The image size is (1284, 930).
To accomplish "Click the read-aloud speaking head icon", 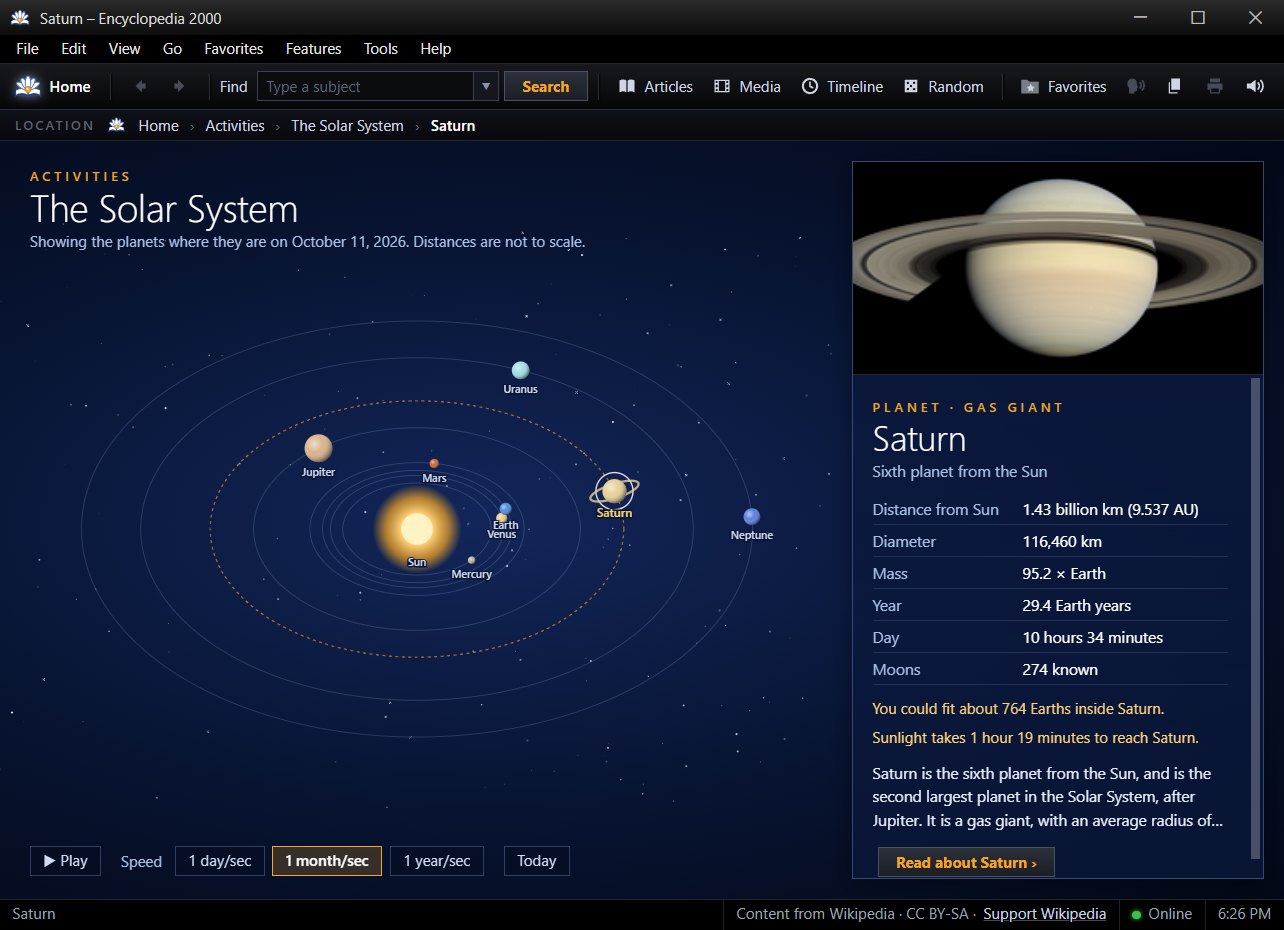I will pos(1136,86).
